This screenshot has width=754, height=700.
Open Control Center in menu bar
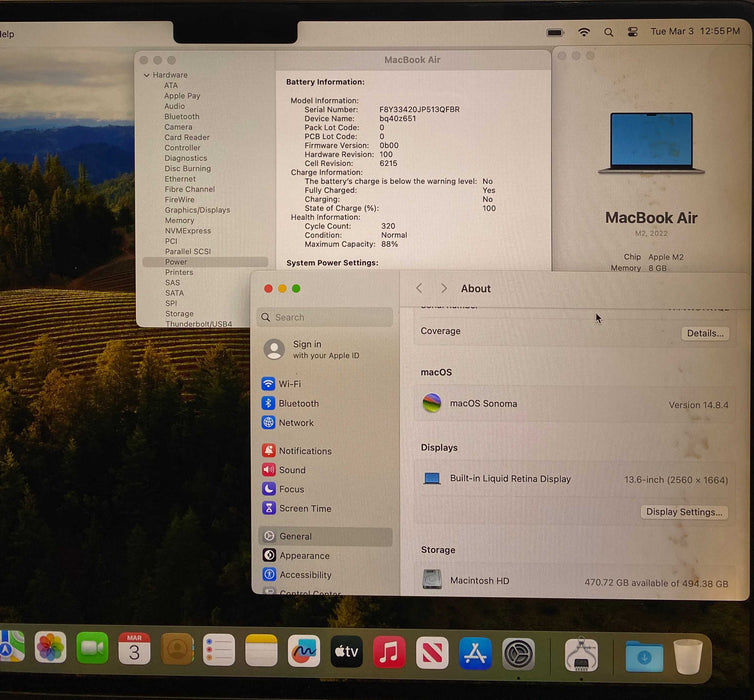pos(633,32)
